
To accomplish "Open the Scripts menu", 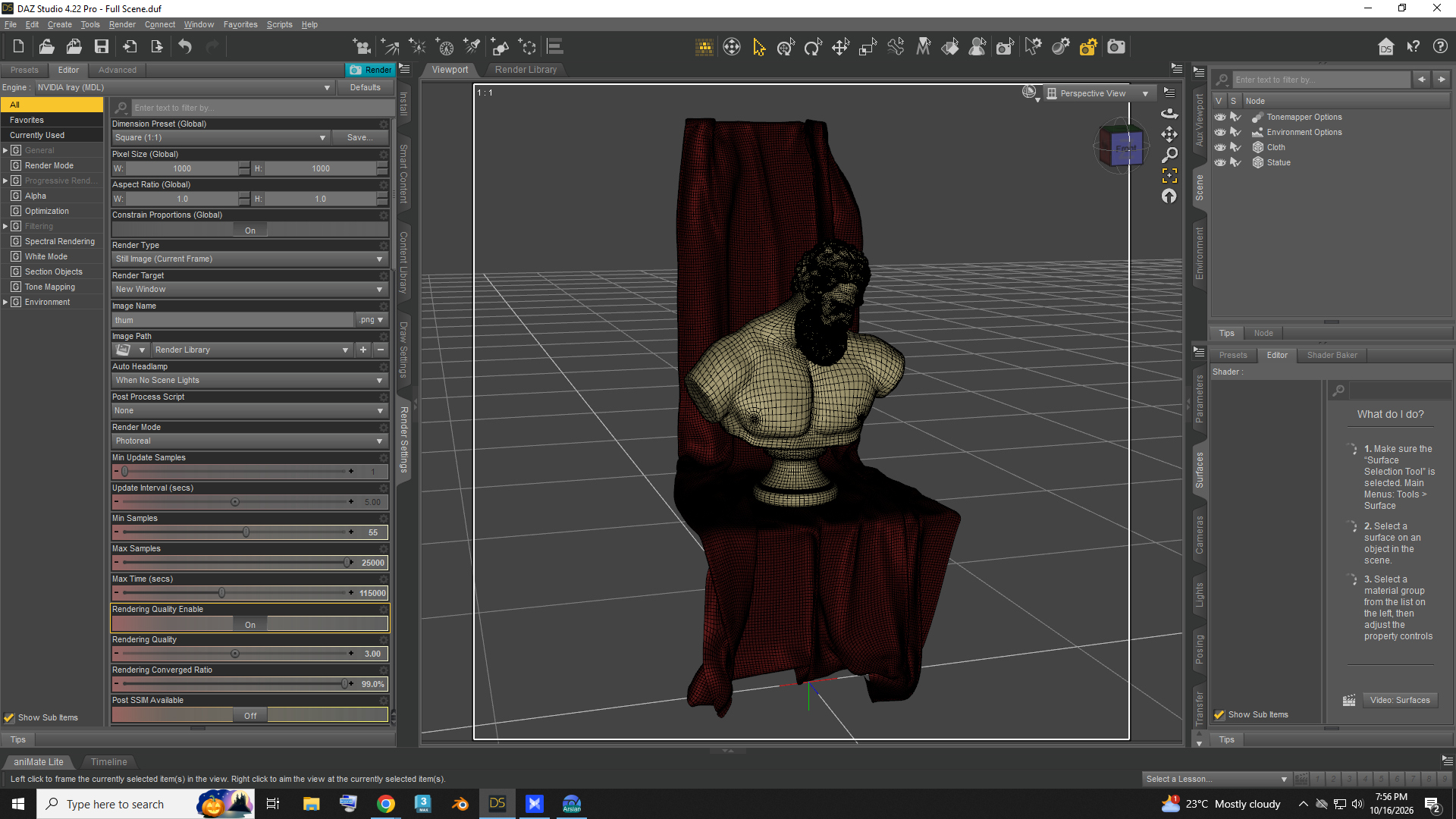I will [279, 24].
